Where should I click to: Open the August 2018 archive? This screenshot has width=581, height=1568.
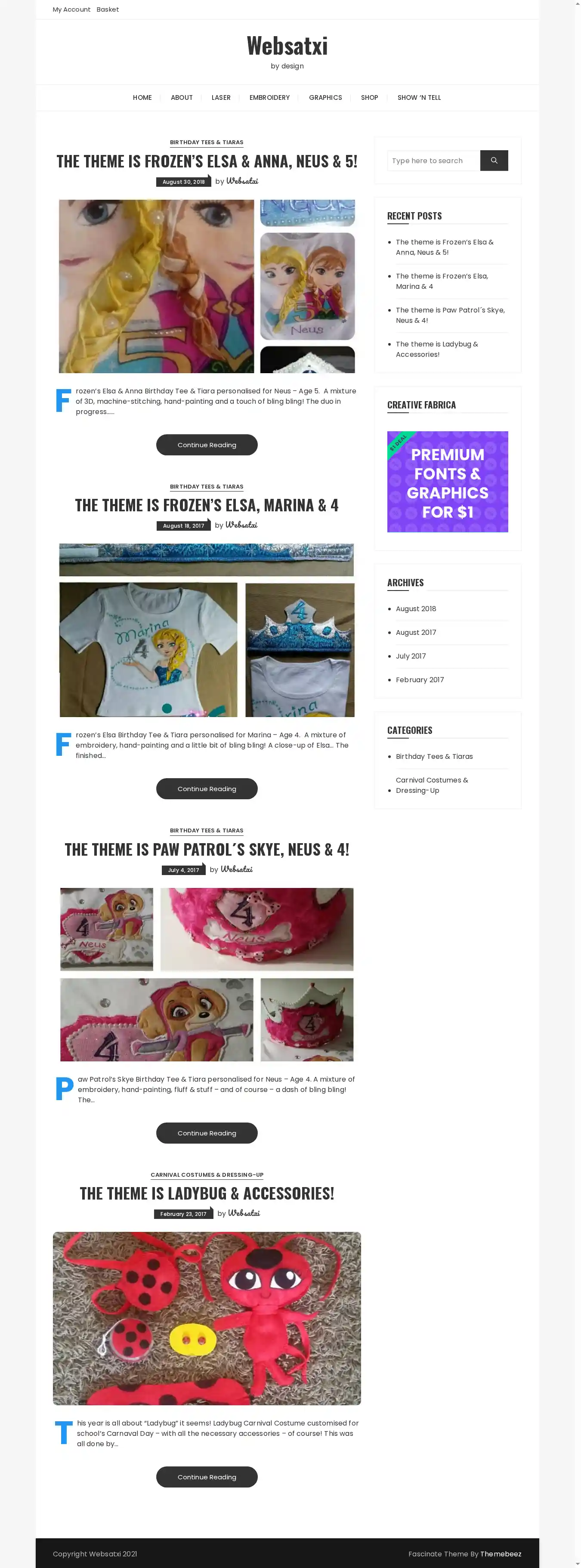[416, 609]
